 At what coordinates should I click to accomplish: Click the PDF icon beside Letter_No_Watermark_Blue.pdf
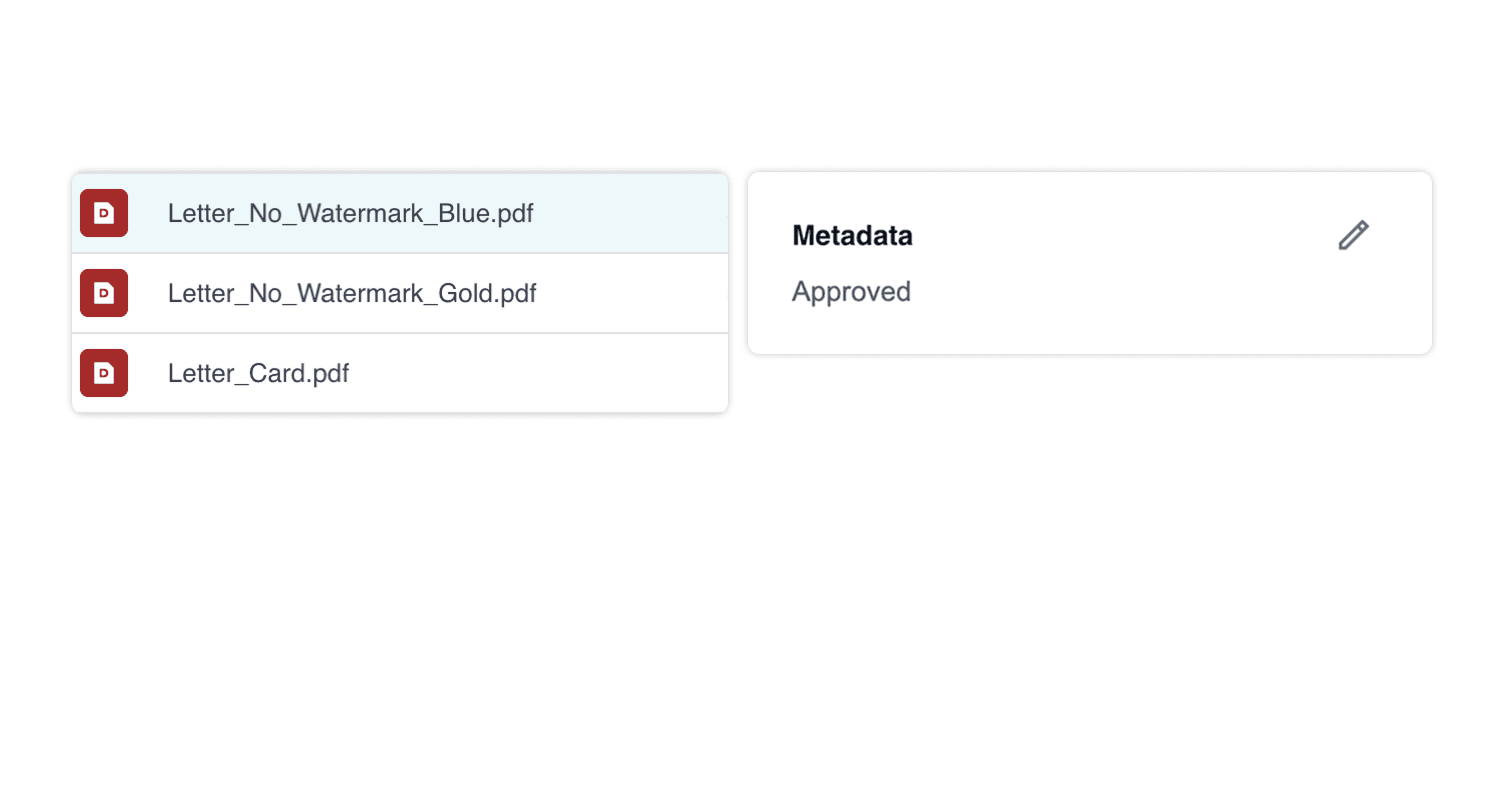103,213
